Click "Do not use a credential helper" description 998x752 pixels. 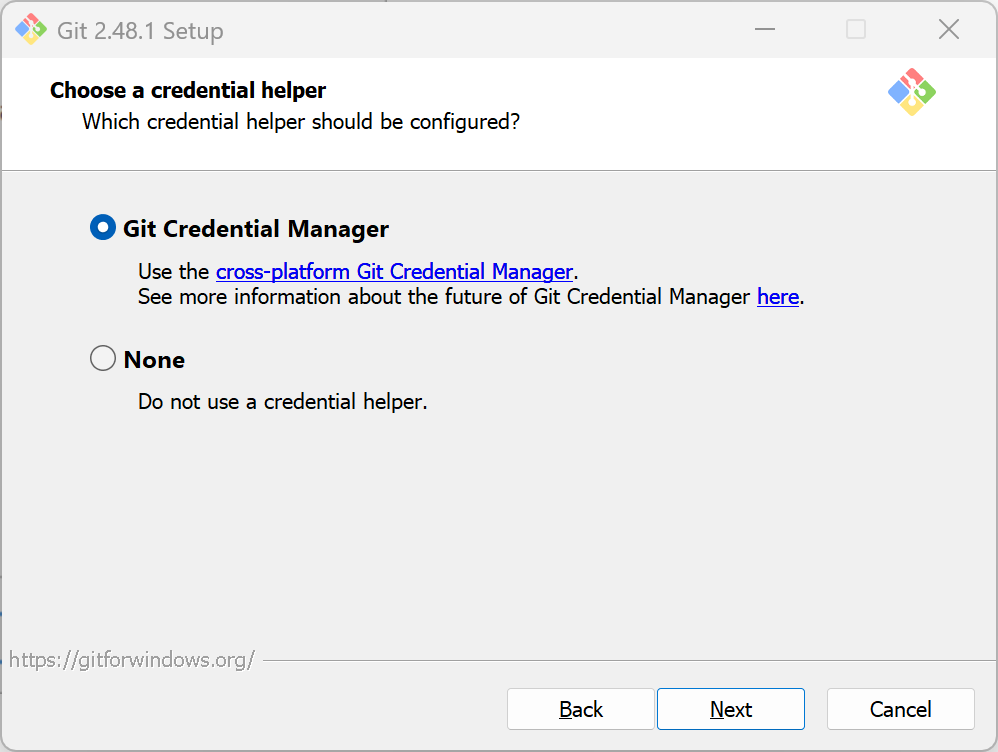[282, 402]
